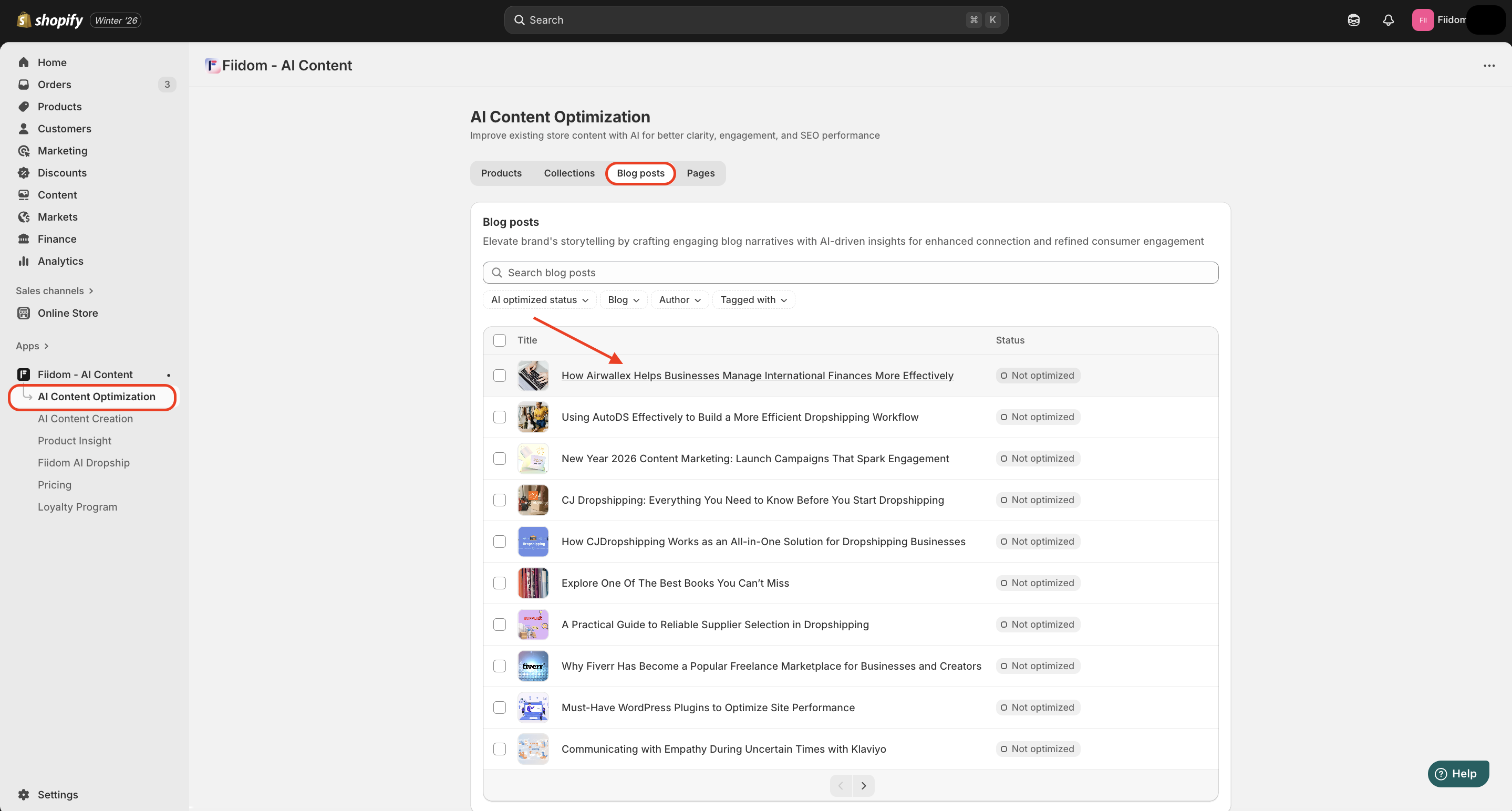Tick the select-all checkbox beside Title
Image resolution: width=1512 pixels, height=811 pixels.
(500, 340)
